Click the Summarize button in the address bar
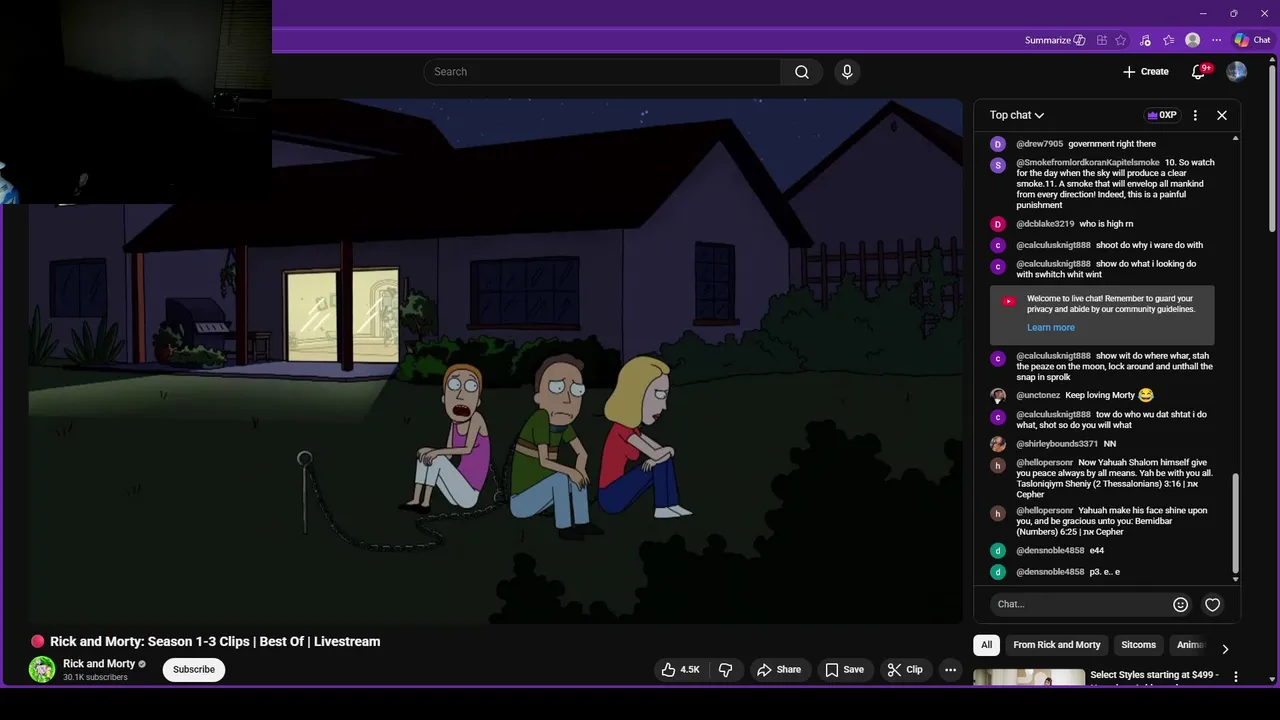 pos(1055,41)
